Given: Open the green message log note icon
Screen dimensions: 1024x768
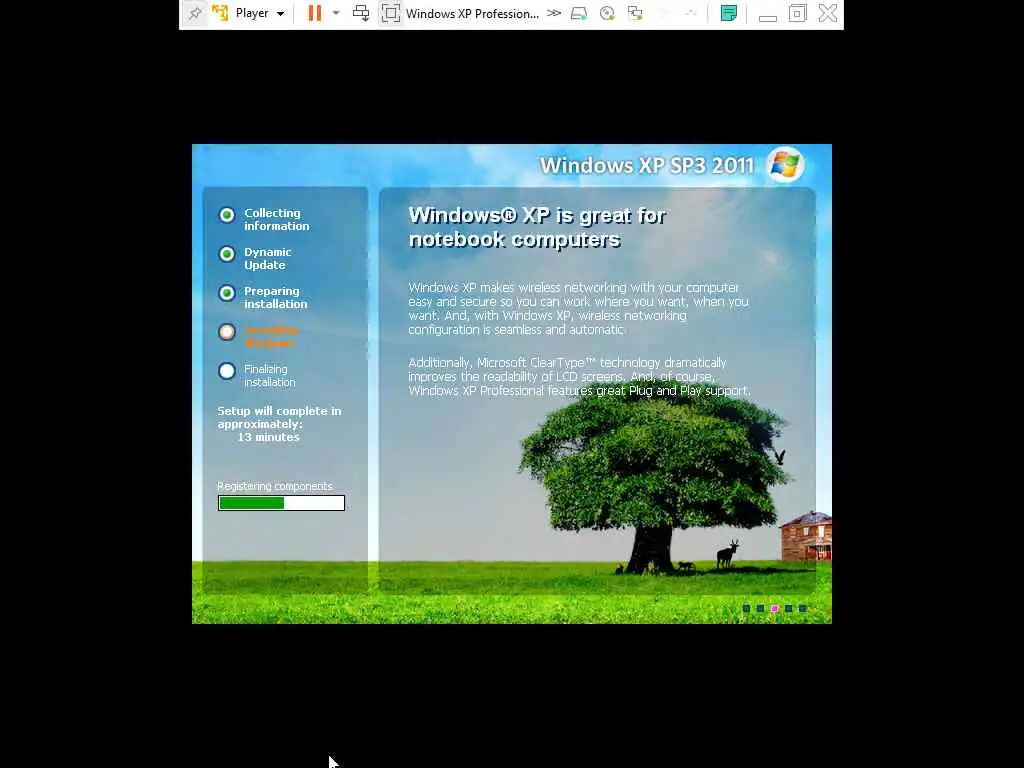Looking at the screenshot, I should coord(729,14).
